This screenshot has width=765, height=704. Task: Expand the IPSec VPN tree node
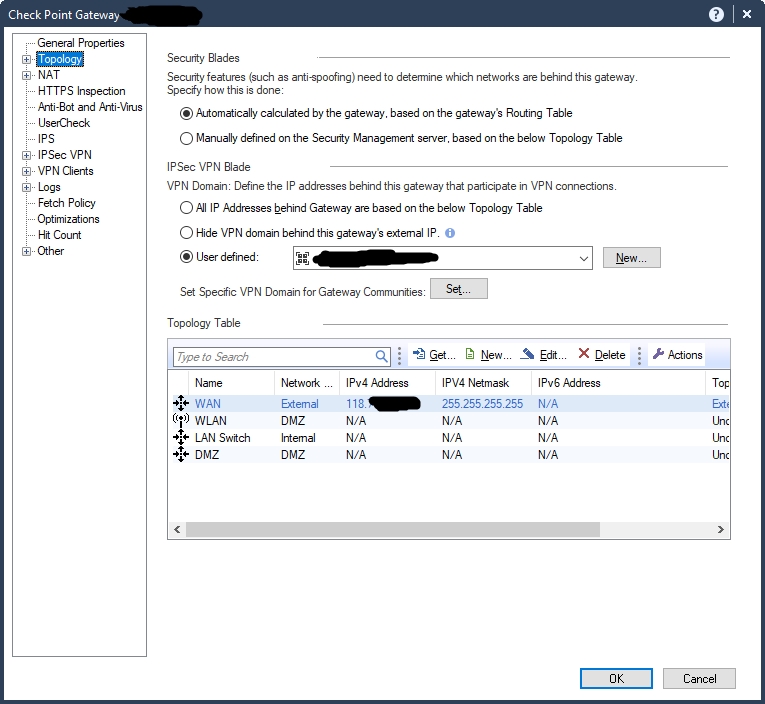coord(27,155)
